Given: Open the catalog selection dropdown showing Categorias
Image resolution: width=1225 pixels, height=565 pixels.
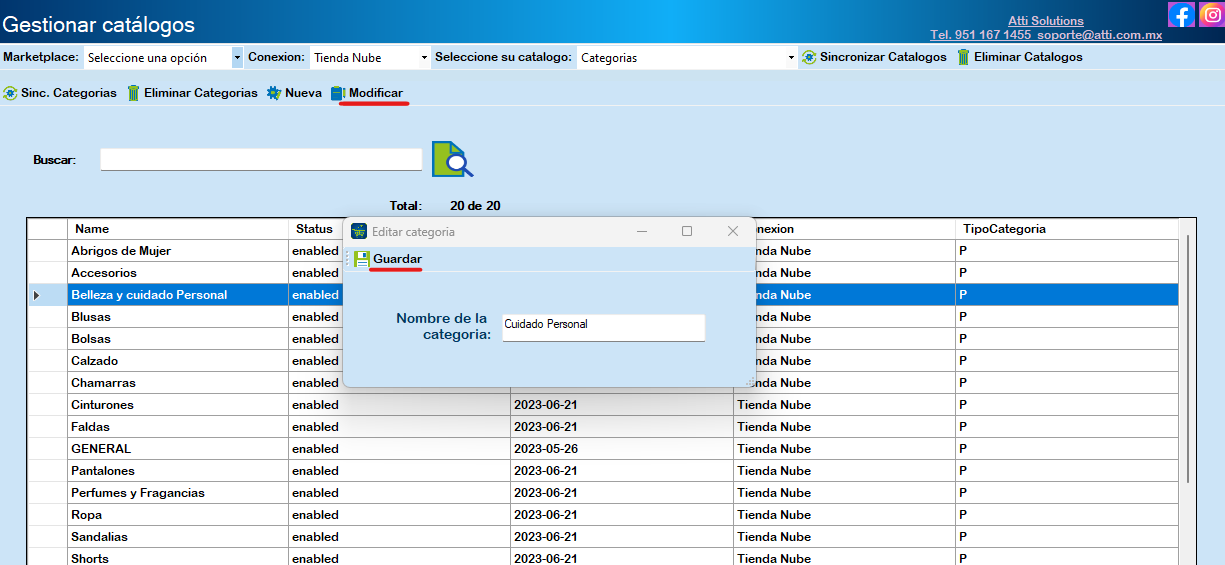Looking at the screenshot, I should click(x=687, y=58).
